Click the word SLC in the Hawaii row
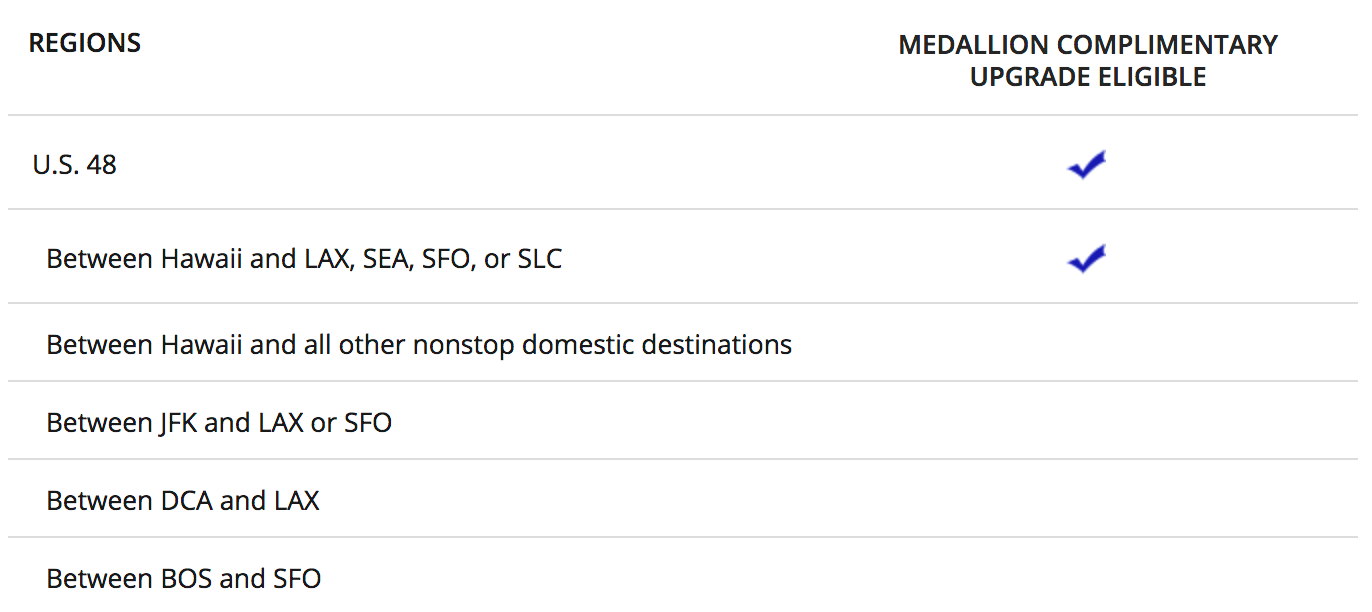The image size is (1372, 612). (x=540, y=259)
